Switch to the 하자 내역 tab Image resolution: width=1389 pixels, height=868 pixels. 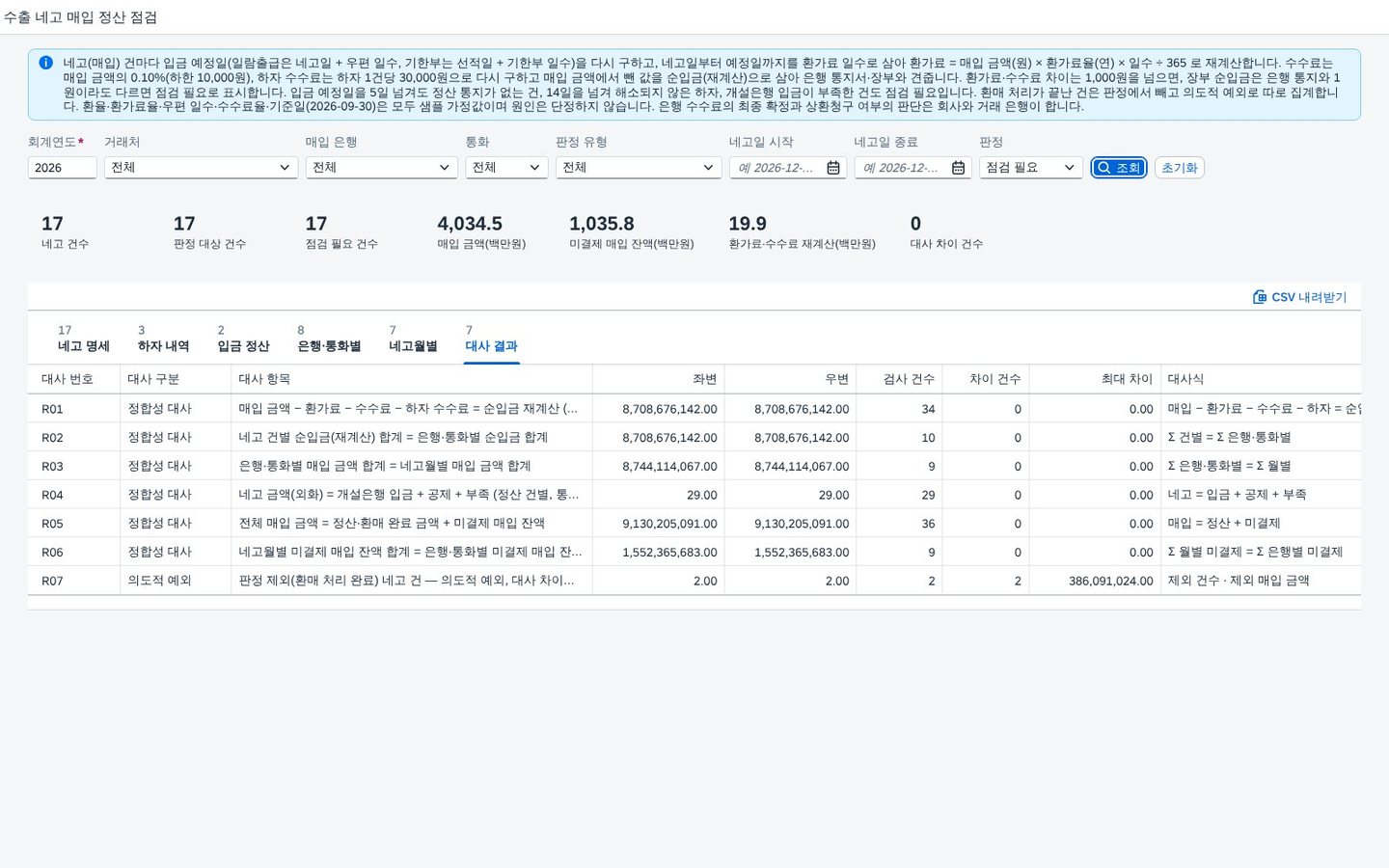pyautogui.click(x=163, y=339)
